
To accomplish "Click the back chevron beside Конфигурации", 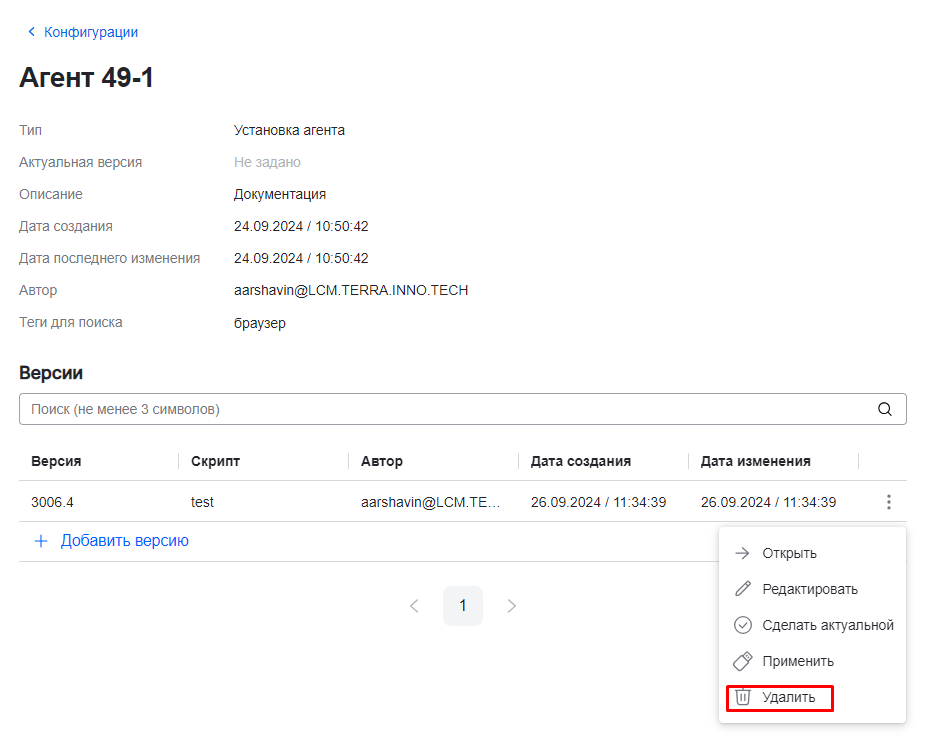I will tap(31, 32).
